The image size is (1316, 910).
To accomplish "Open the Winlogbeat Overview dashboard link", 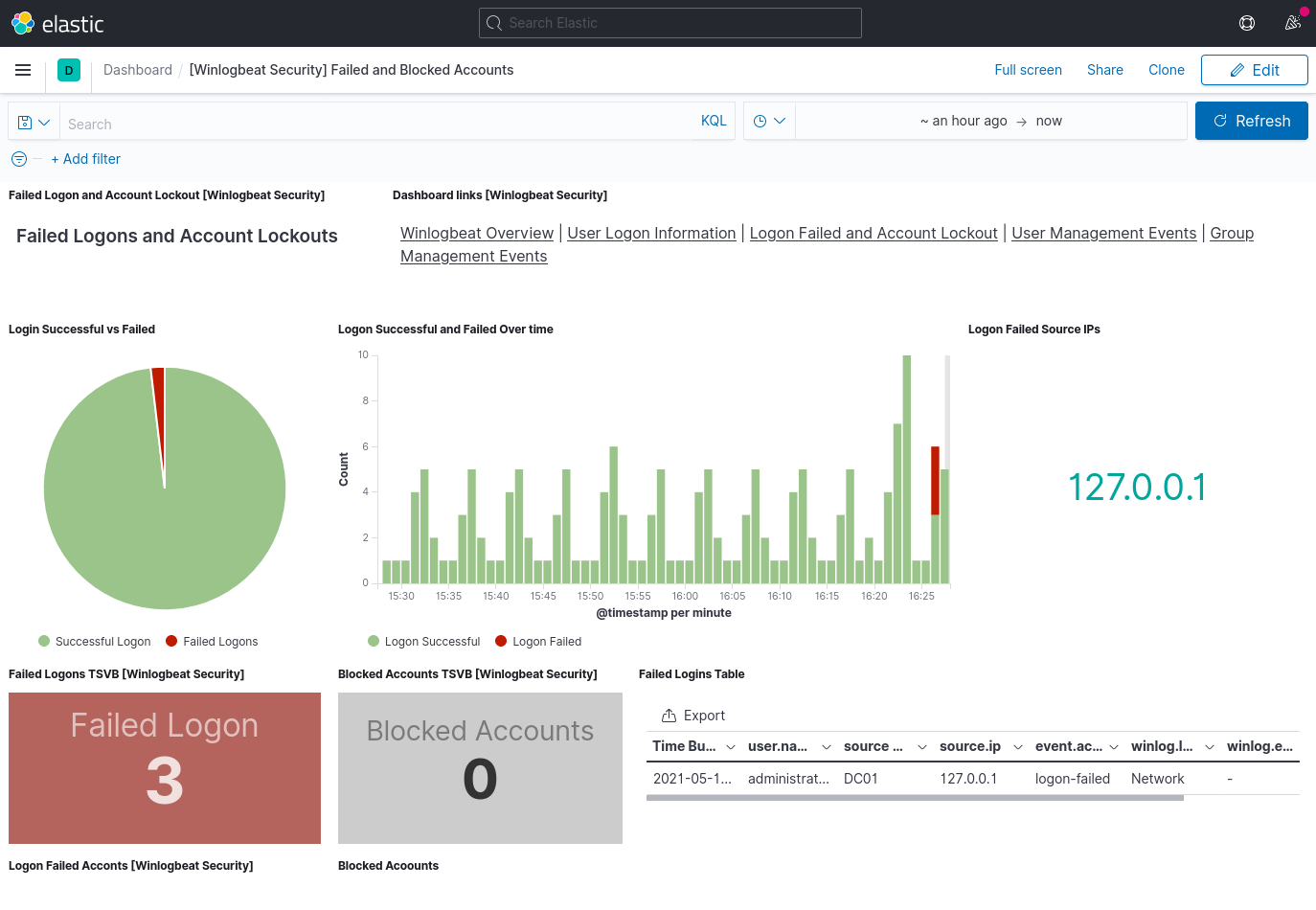I will coord(477,233).
